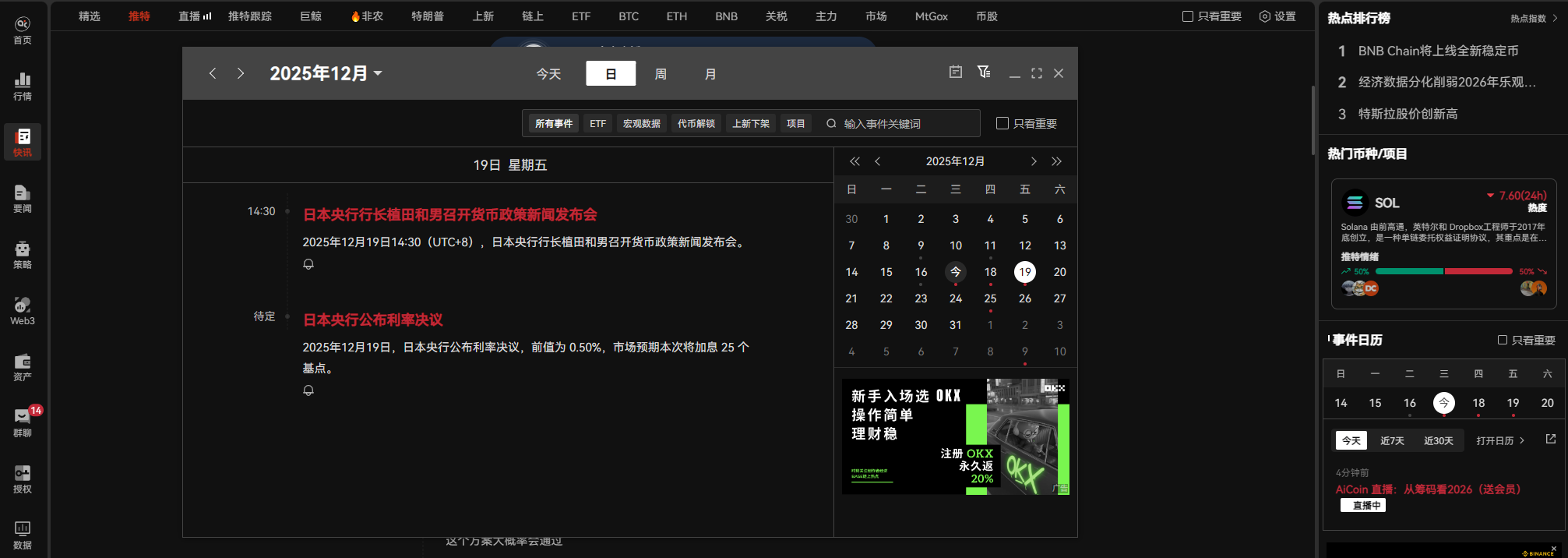Open the 首页 home sidebar icon
Viewport: 1568px width, 558px height.
(x=23, y=30)
